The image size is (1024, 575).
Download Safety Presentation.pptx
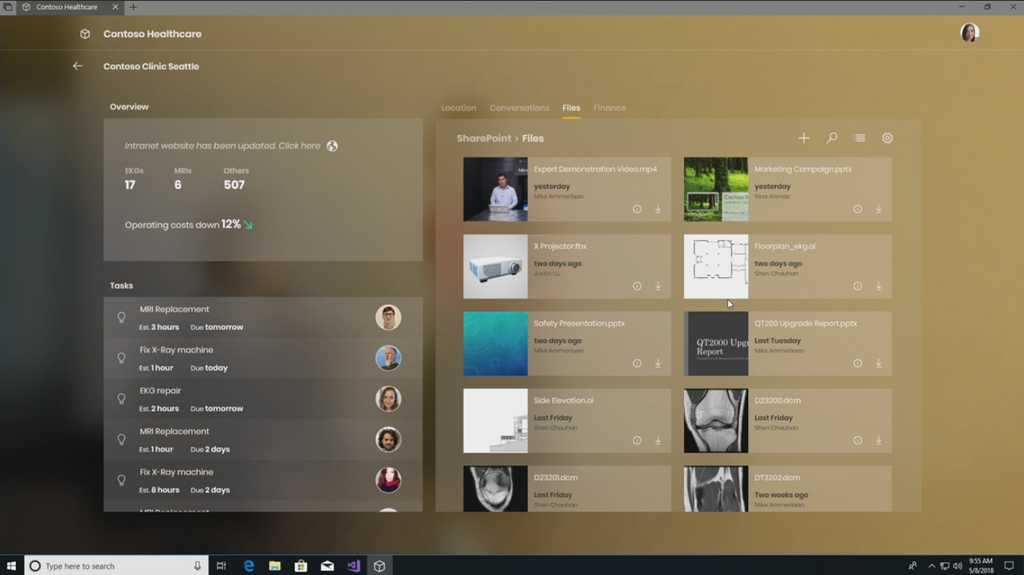[658, 363]
